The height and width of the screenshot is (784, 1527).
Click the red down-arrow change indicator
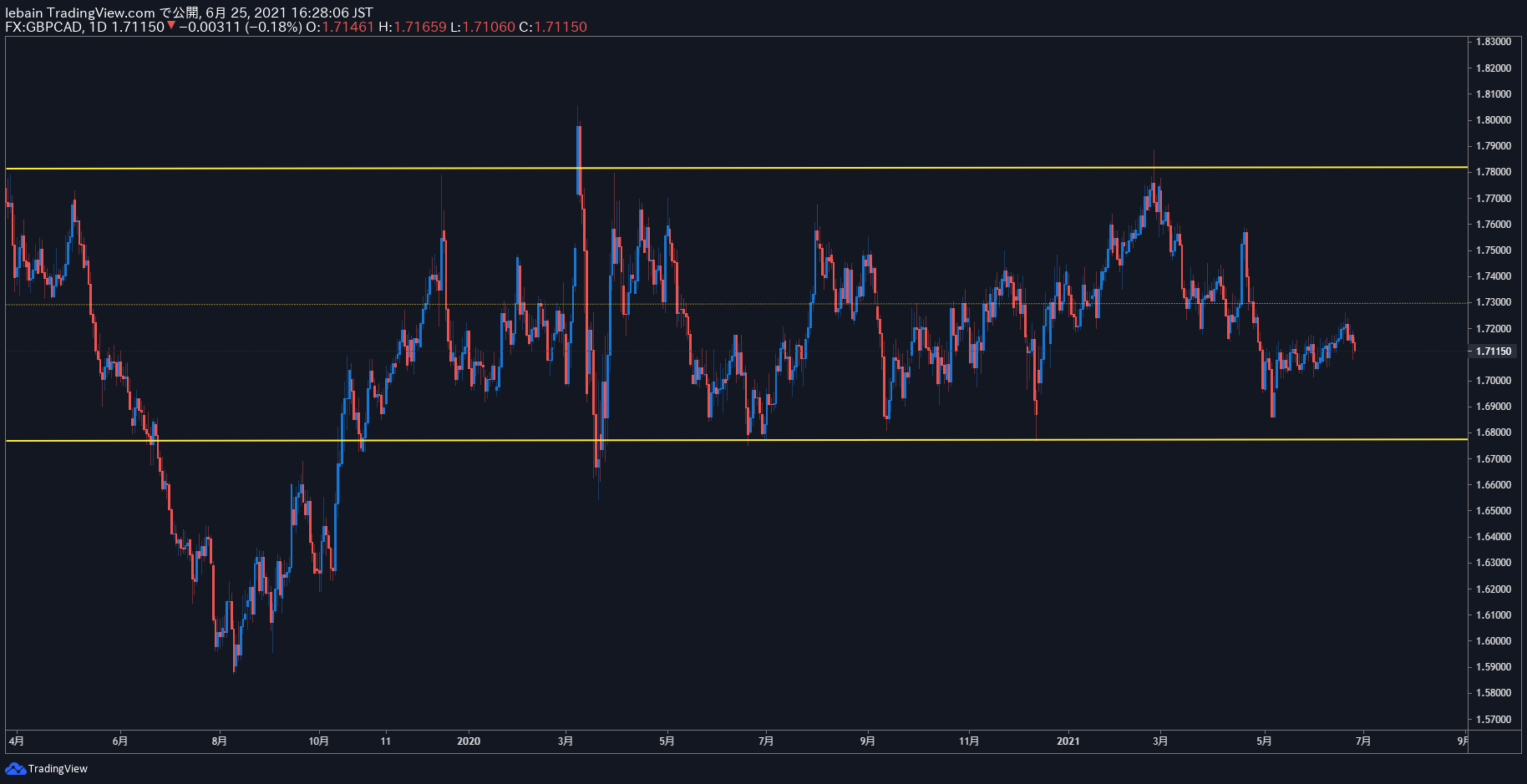point(171,26)
